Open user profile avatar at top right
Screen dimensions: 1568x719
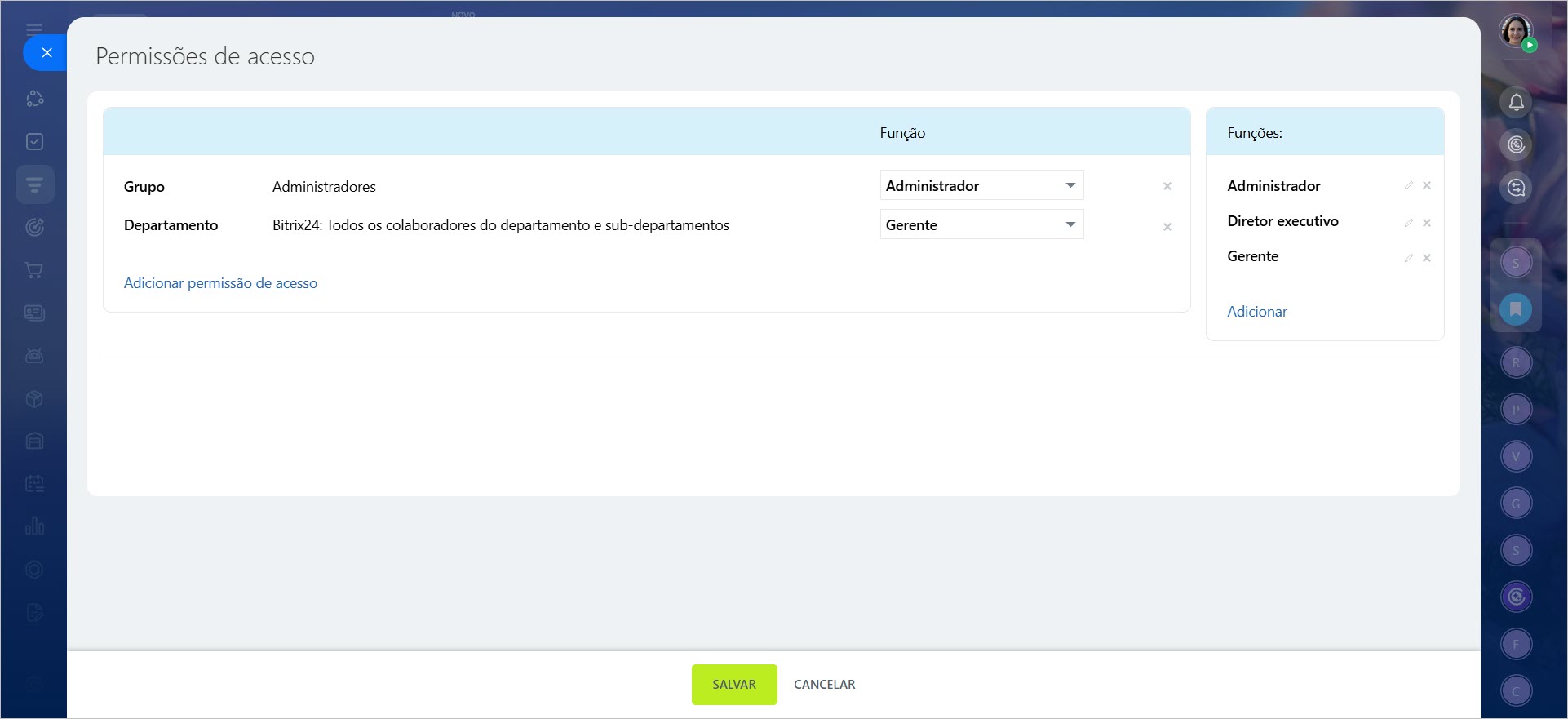[1516, 32]
